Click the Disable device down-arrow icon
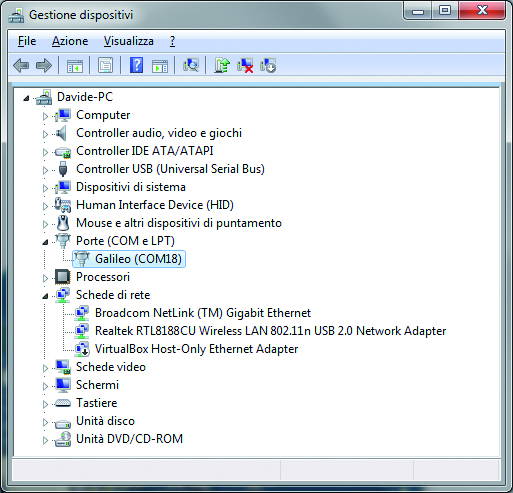 (268, 65)
